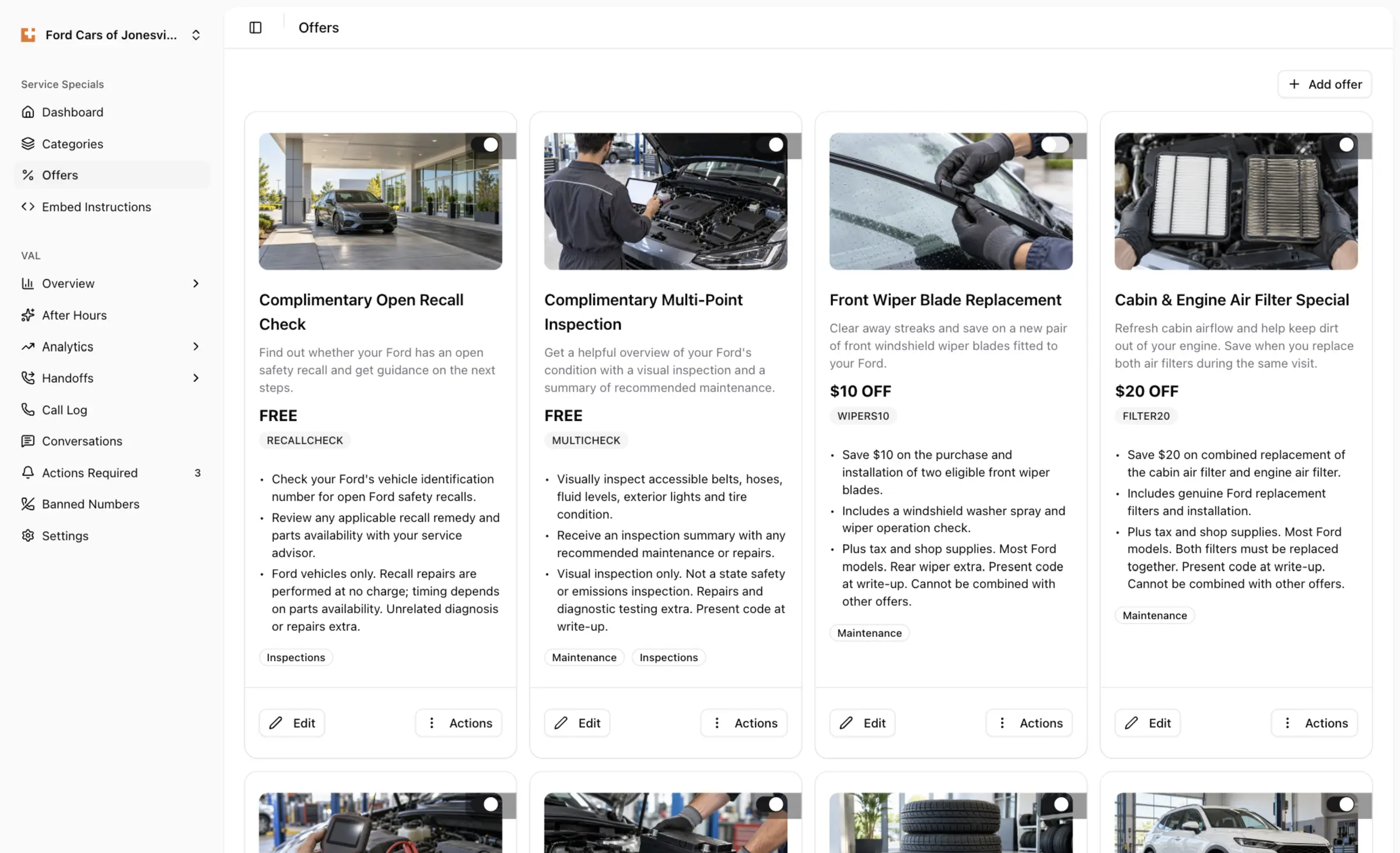This screenshot has width=1400, height=853.
Task: Open the Ford Cars of Jonesville dealership switcher
Action: pos(111,35)
